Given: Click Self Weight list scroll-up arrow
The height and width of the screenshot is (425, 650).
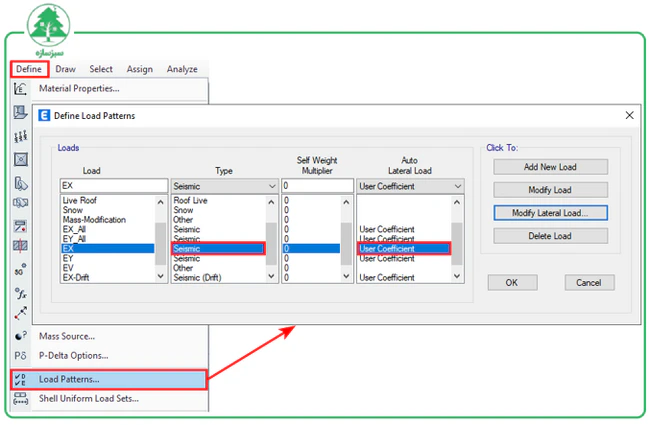Looking at the screenshot, I should click(346, 202).
